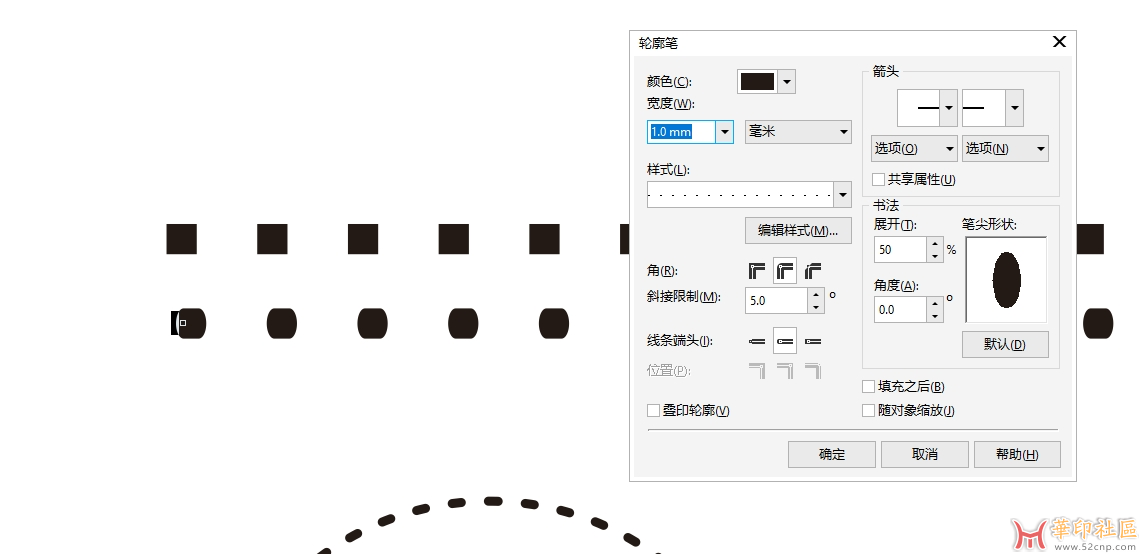Click the outside outline position icon

point(757,371)
